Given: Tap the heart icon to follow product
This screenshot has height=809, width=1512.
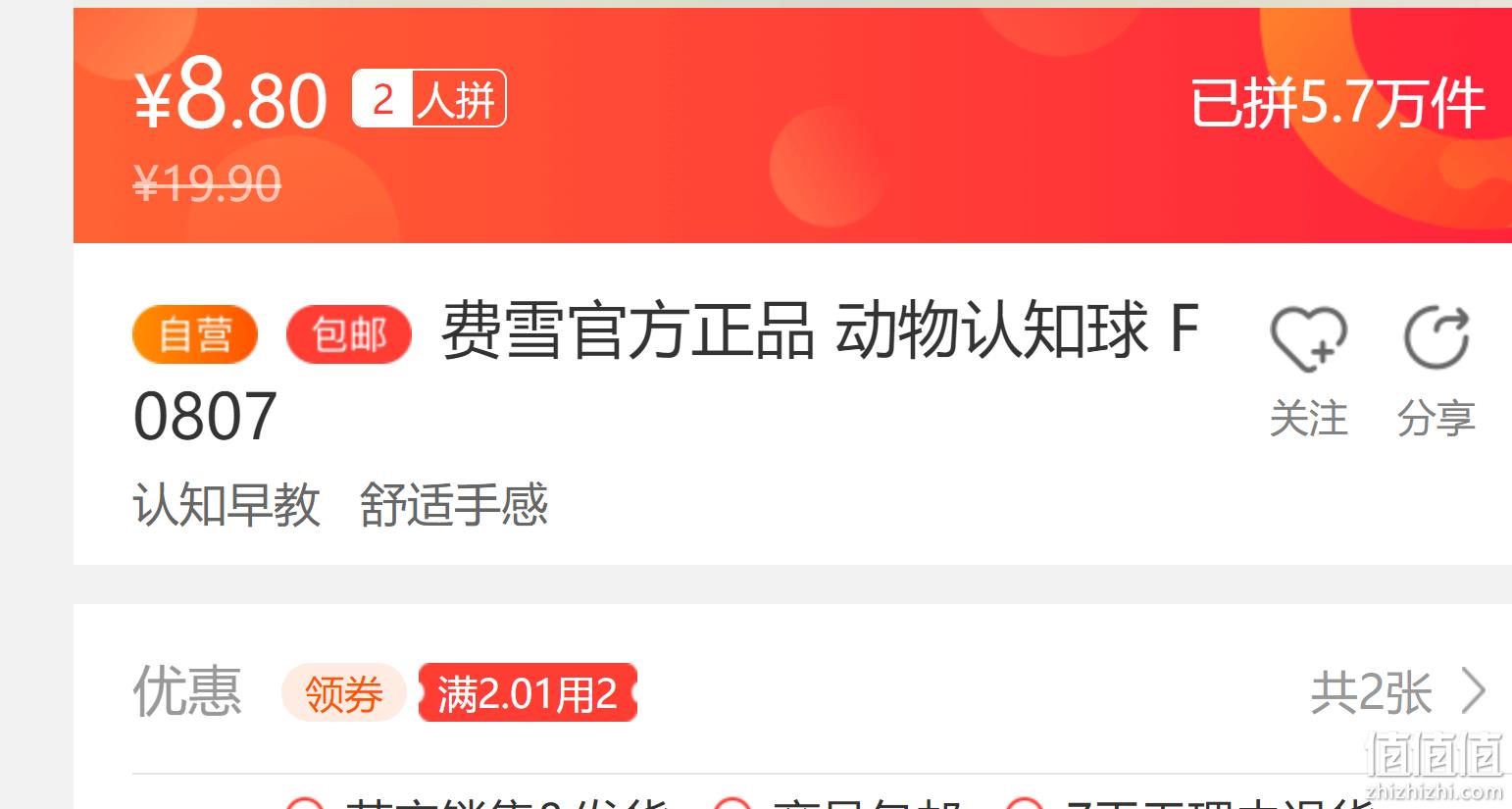Looking at the screenshot, I should point(1308,338).
